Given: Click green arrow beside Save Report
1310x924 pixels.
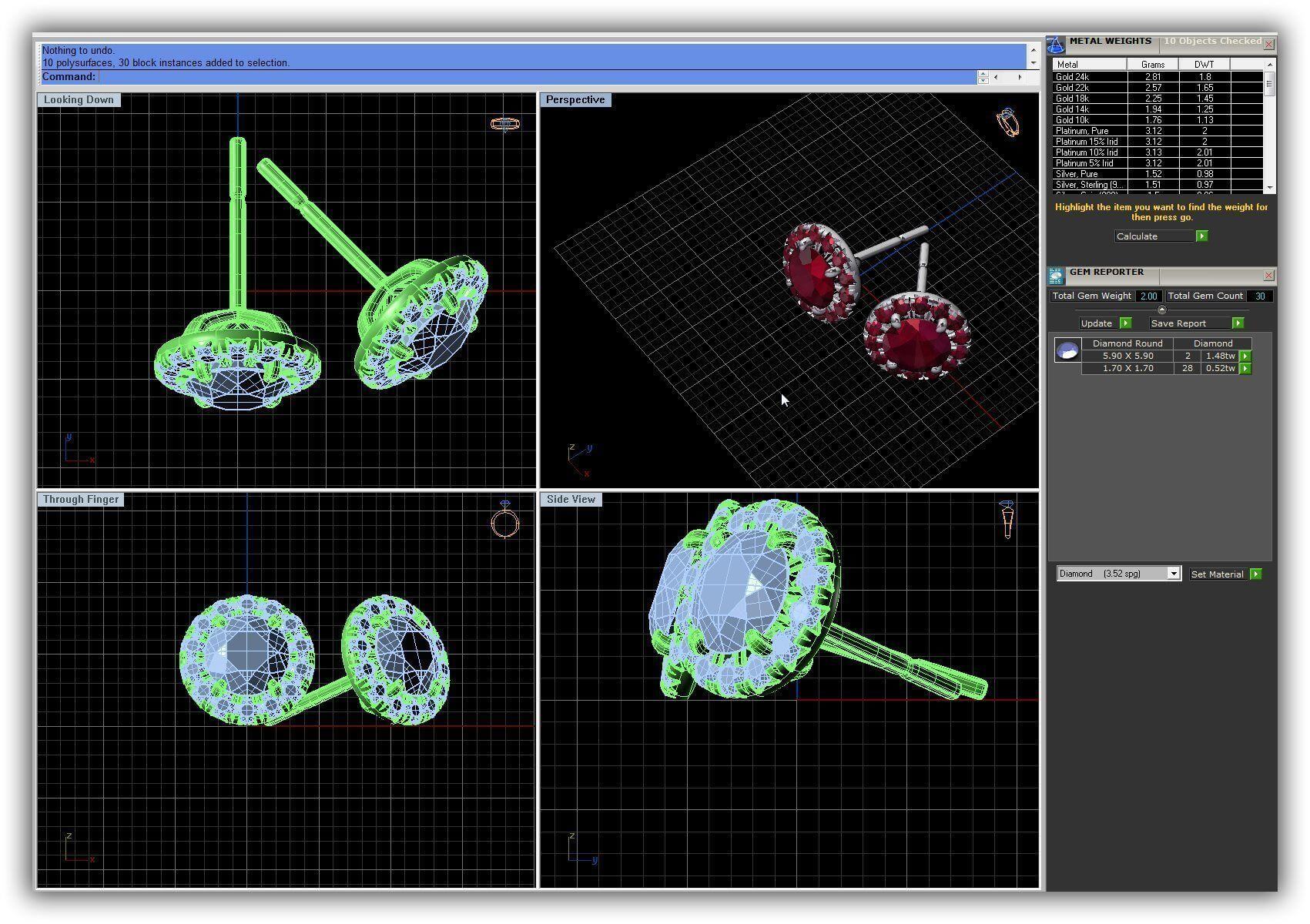Looking at the screenshot, I should 1238,323.
